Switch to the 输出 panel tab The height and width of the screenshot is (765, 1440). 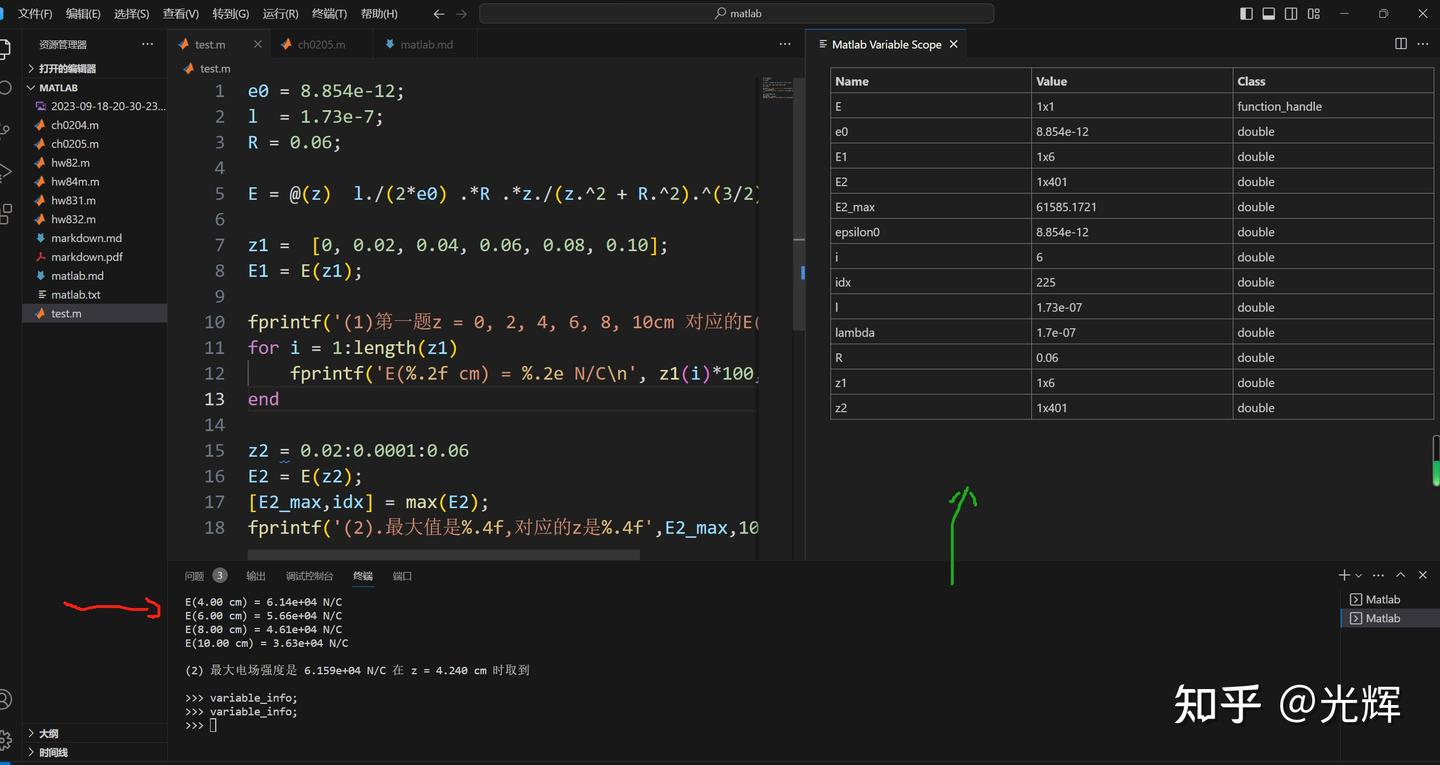255,575
